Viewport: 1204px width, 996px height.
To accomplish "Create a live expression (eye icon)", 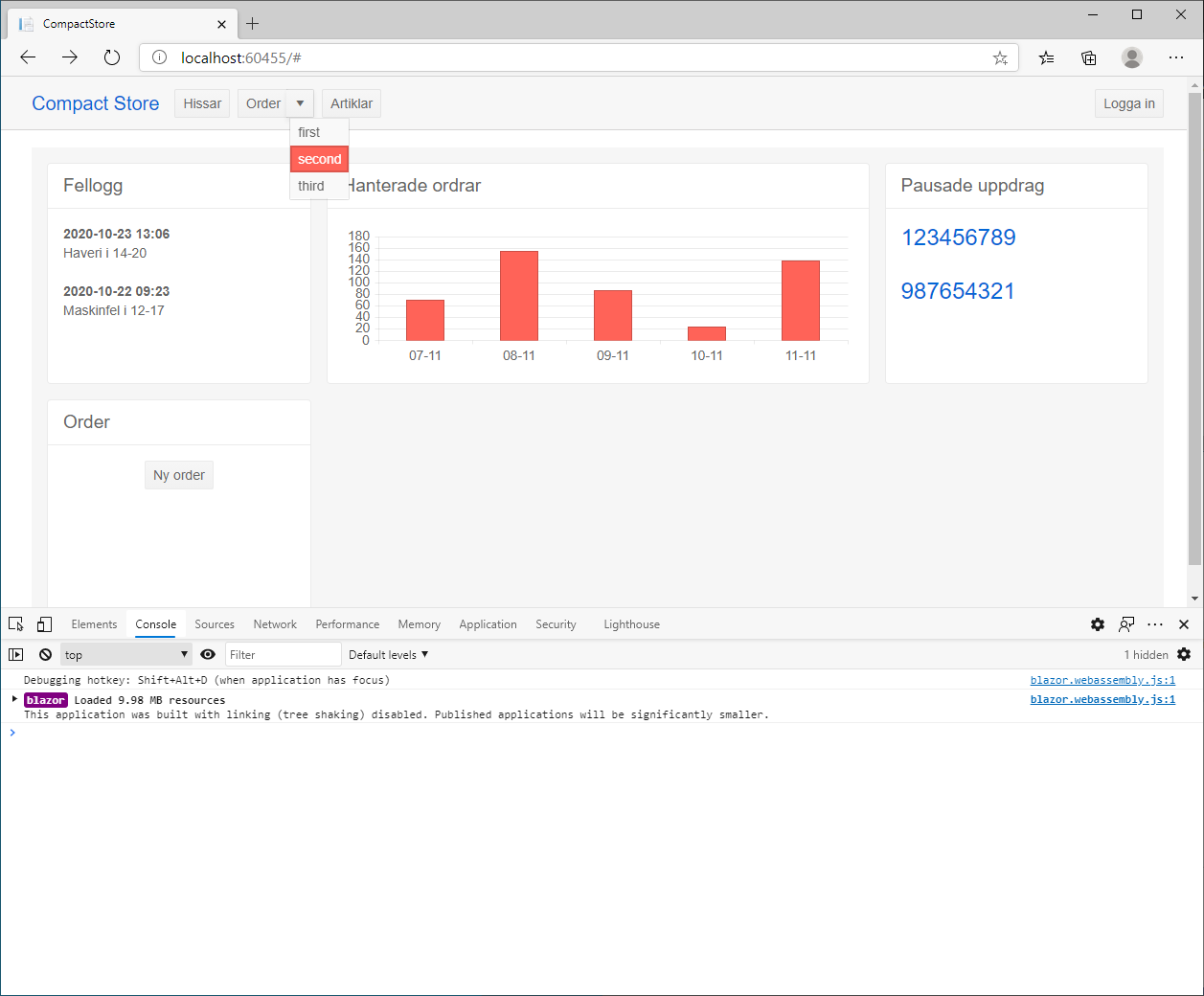I will (208, 655).
